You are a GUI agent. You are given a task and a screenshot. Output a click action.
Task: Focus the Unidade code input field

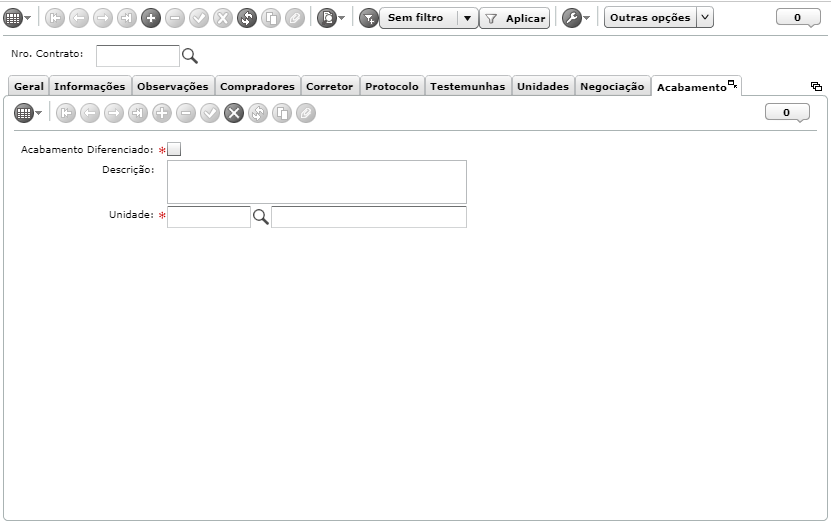click(x=209, y=217)
